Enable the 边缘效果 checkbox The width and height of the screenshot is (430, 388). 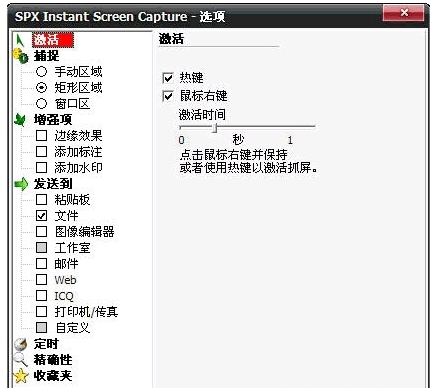(41, 135)
